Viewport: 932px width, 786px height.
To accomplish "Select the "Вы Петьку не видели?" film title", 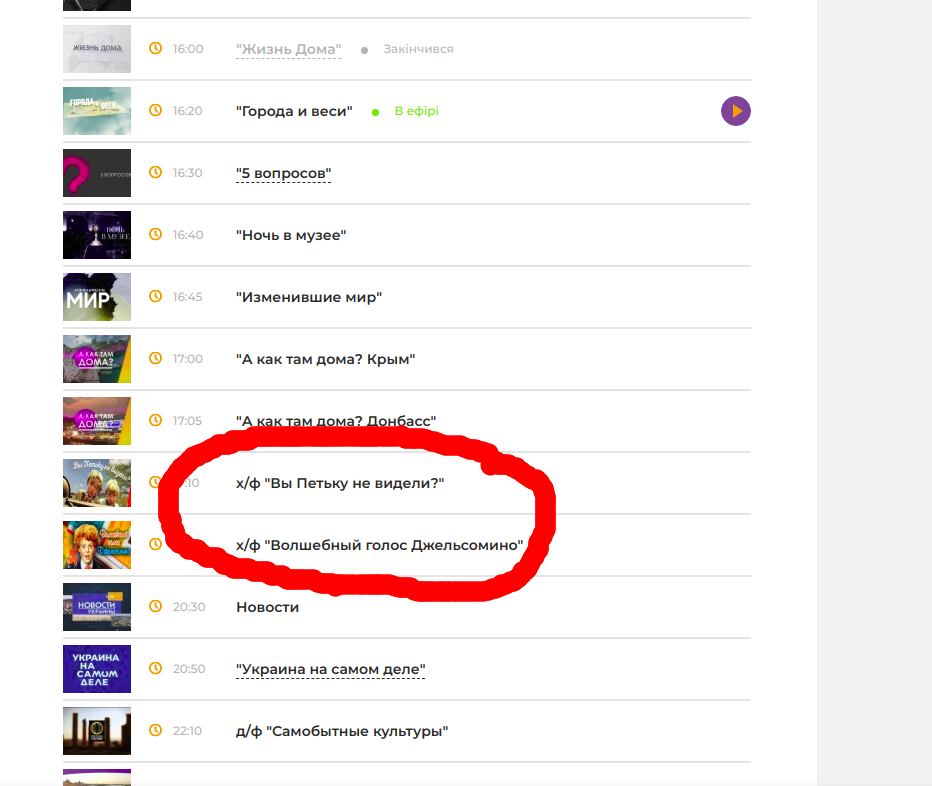I will [x=340, y=483].
